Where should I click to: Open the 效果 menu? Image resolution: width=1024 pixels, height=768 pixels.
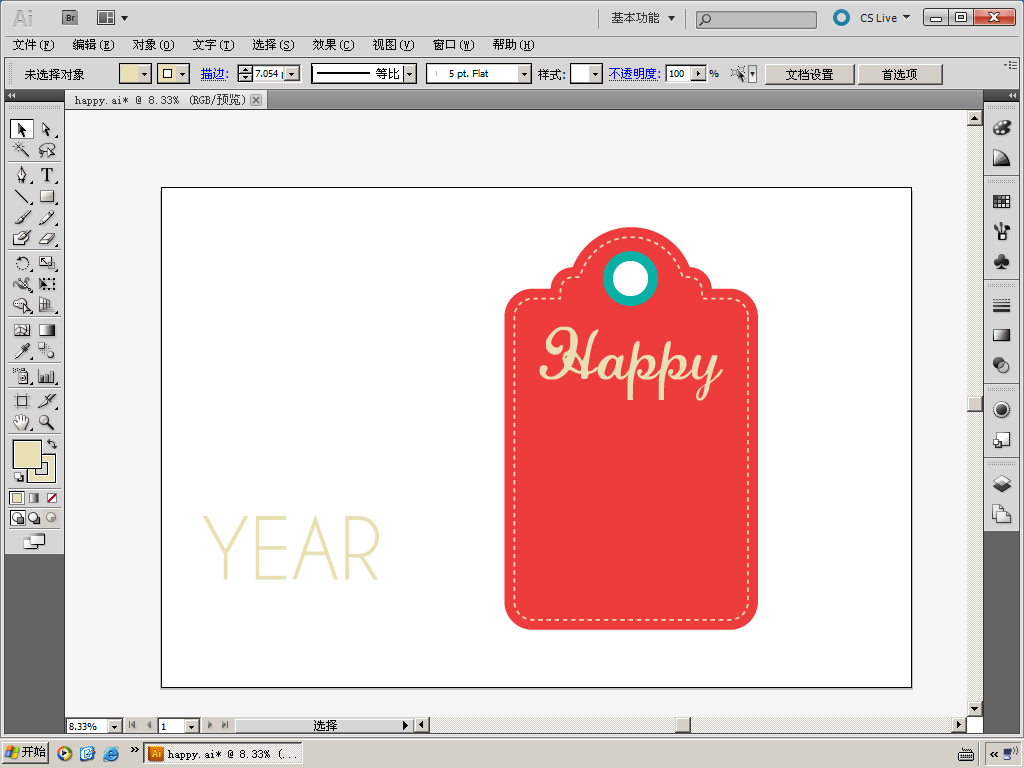[333, 45]
